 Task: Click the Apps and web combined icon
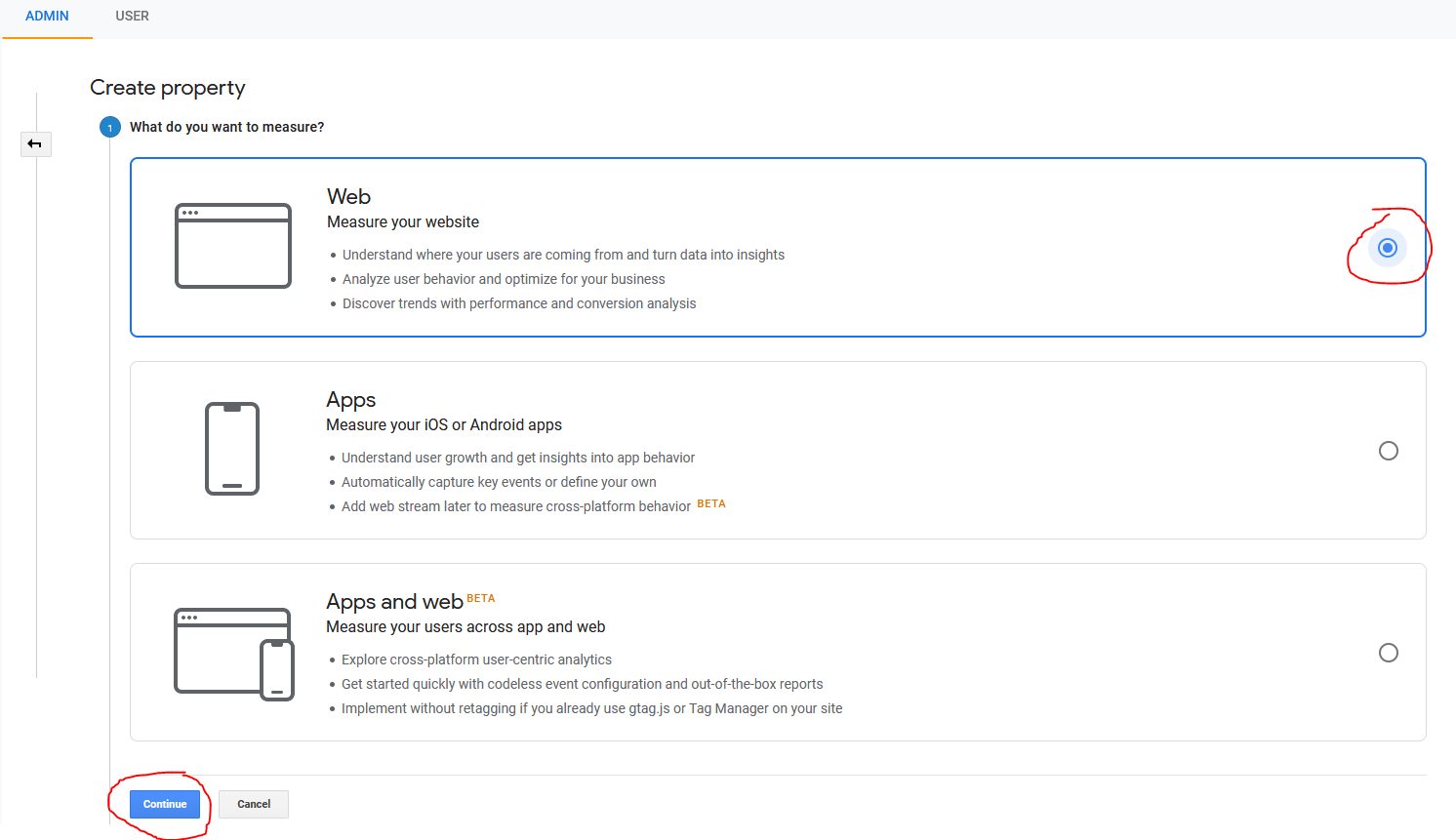tap(234, 654)
